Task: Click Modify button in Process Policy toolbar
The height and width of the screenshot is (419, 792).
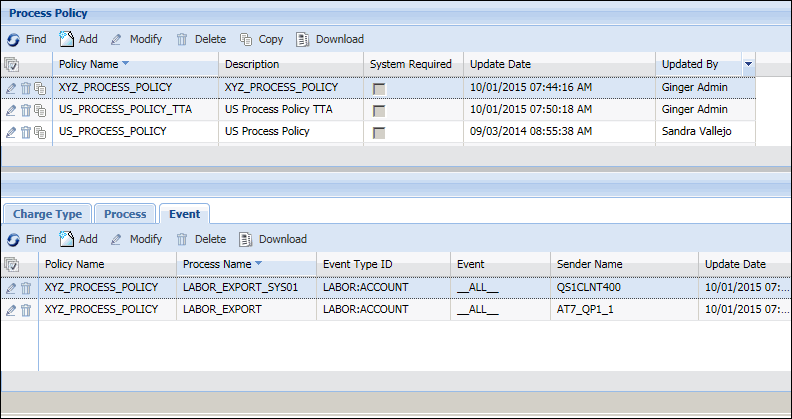Action: point(136,40)
